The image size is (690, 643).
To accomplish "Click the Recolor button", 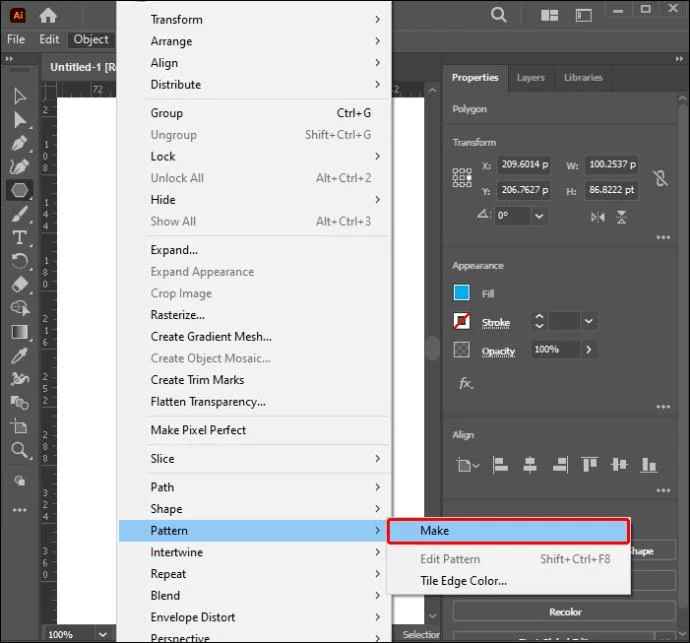I will tap(565, 612).
